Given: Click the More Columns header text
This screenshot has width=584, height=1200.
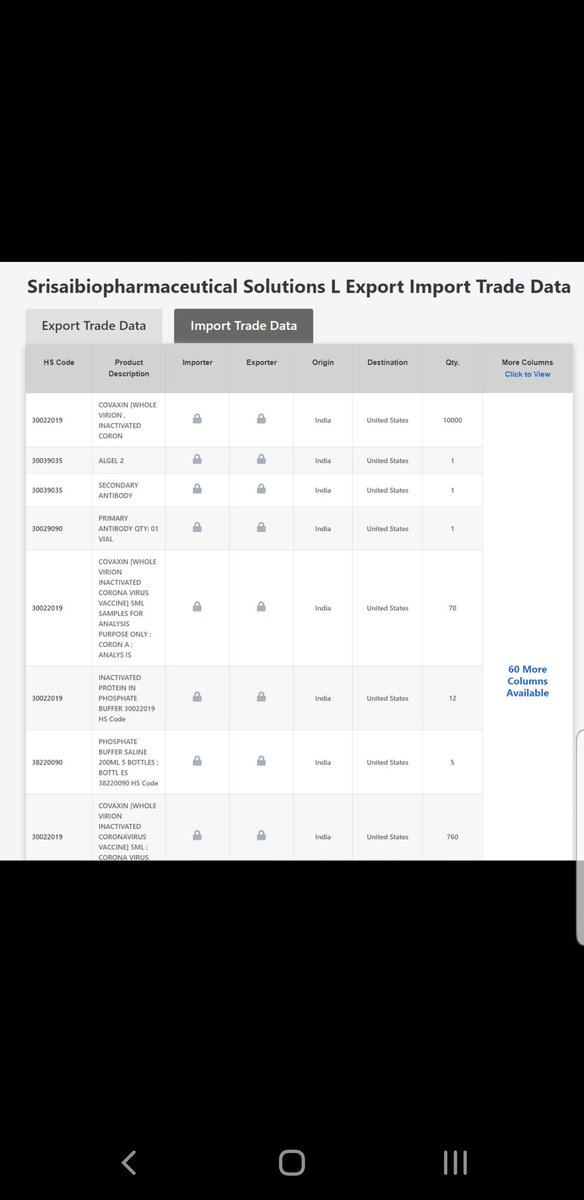Looking at the screenshot, I should pyautogui.click(x=527, y=362).
